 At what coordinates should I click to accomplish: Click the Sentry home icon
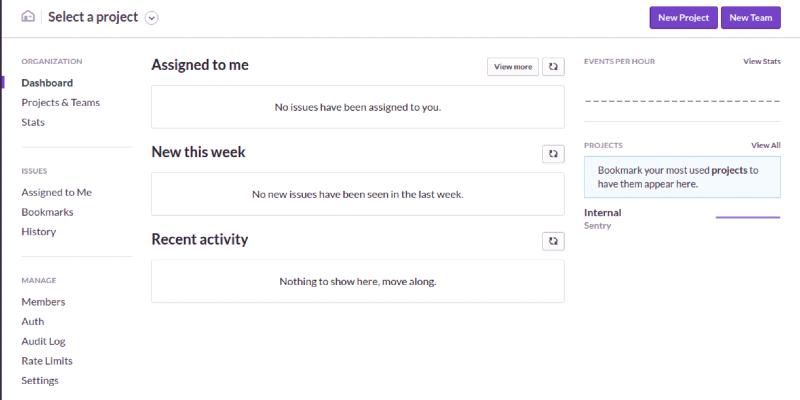click(28, 17)
